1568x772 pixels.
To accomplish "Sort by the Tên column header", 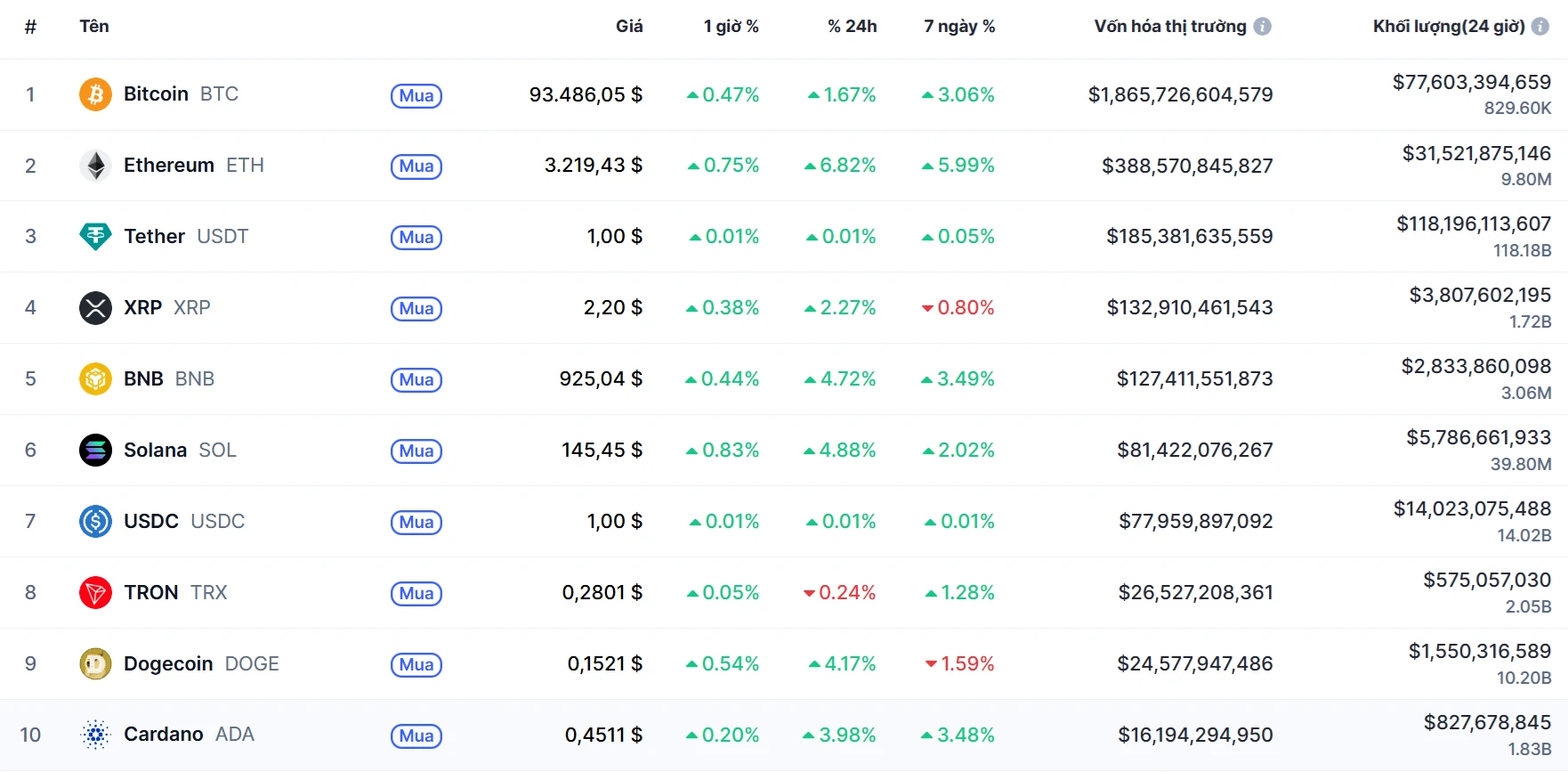I will (94, 27).
